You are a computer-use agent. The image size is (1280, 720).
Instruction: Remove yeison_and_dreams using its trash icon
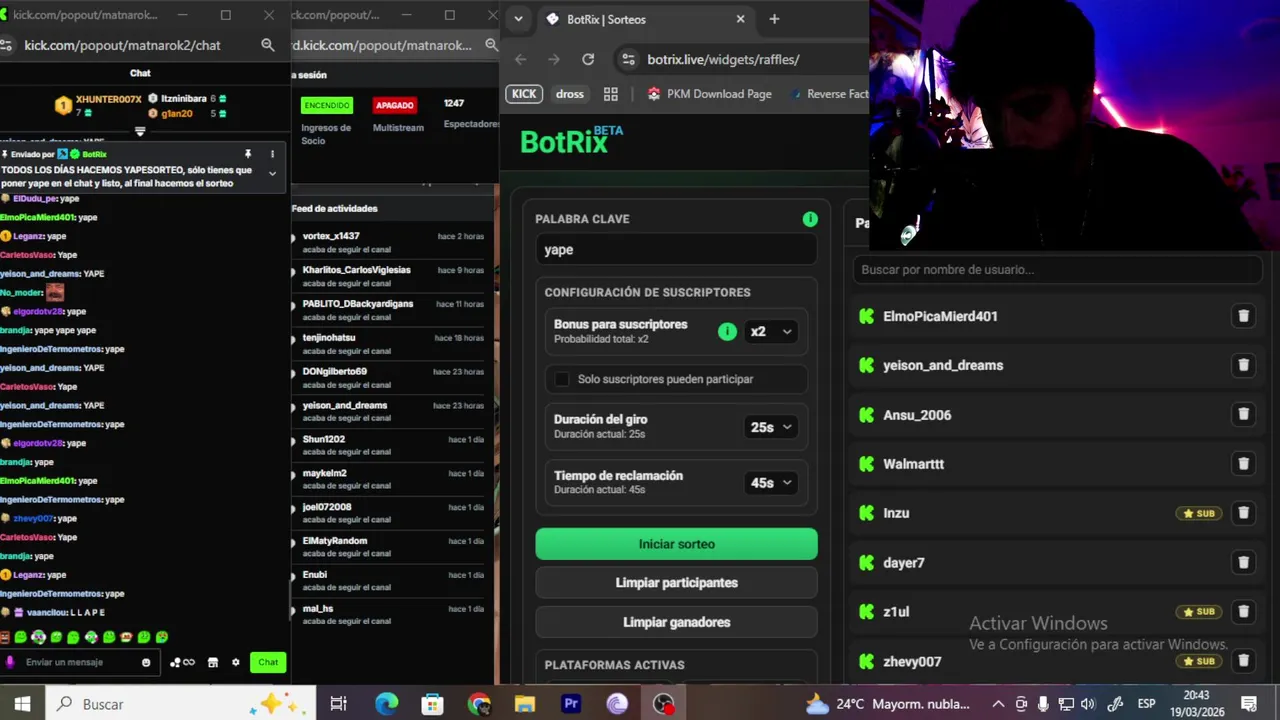1243,365
